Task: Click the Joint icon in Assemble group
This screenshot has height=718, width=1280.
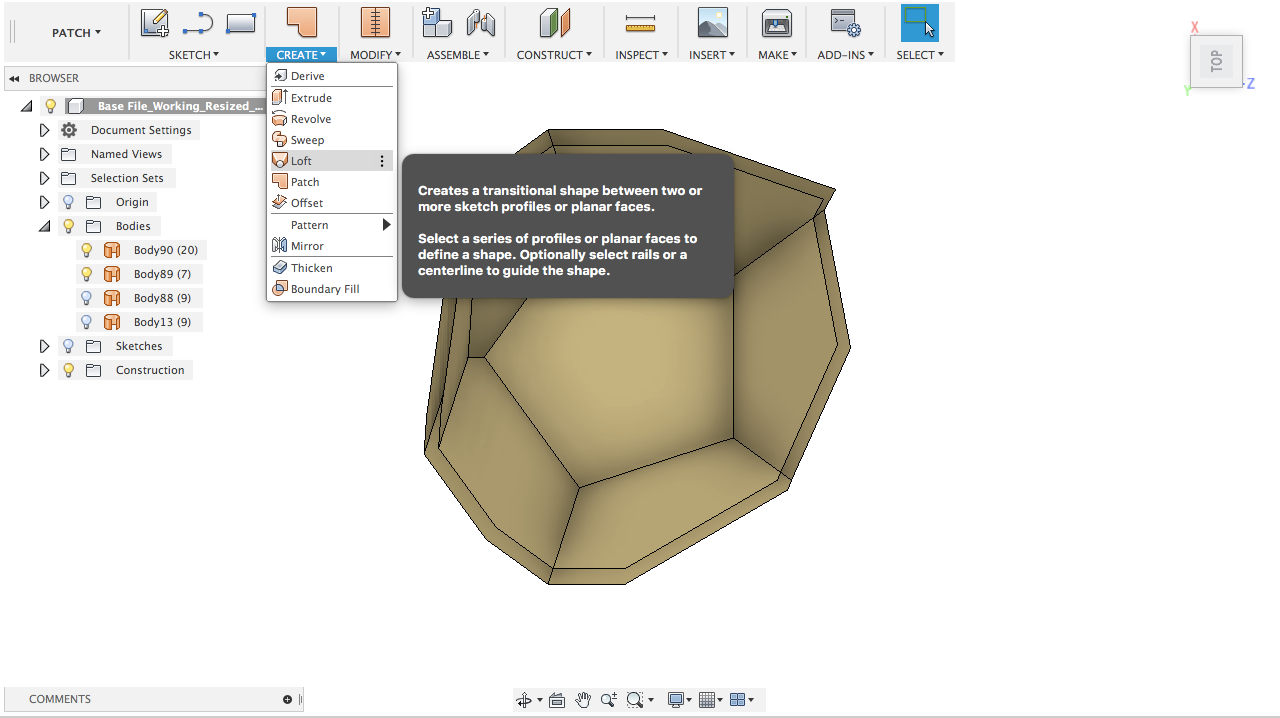Action: 481,23
